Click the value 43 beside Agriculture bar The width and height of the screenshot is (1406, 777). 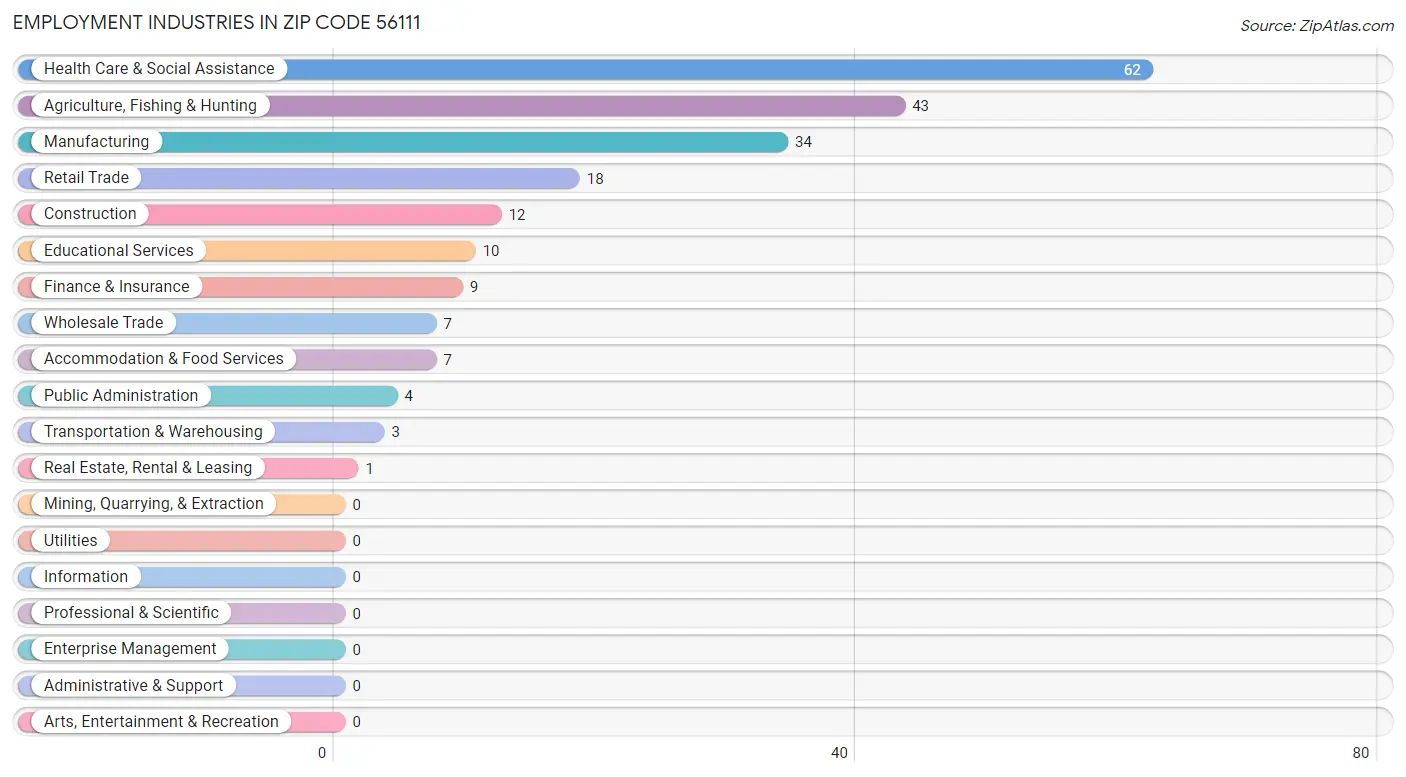pyautogui.click(x=921, y=106)
